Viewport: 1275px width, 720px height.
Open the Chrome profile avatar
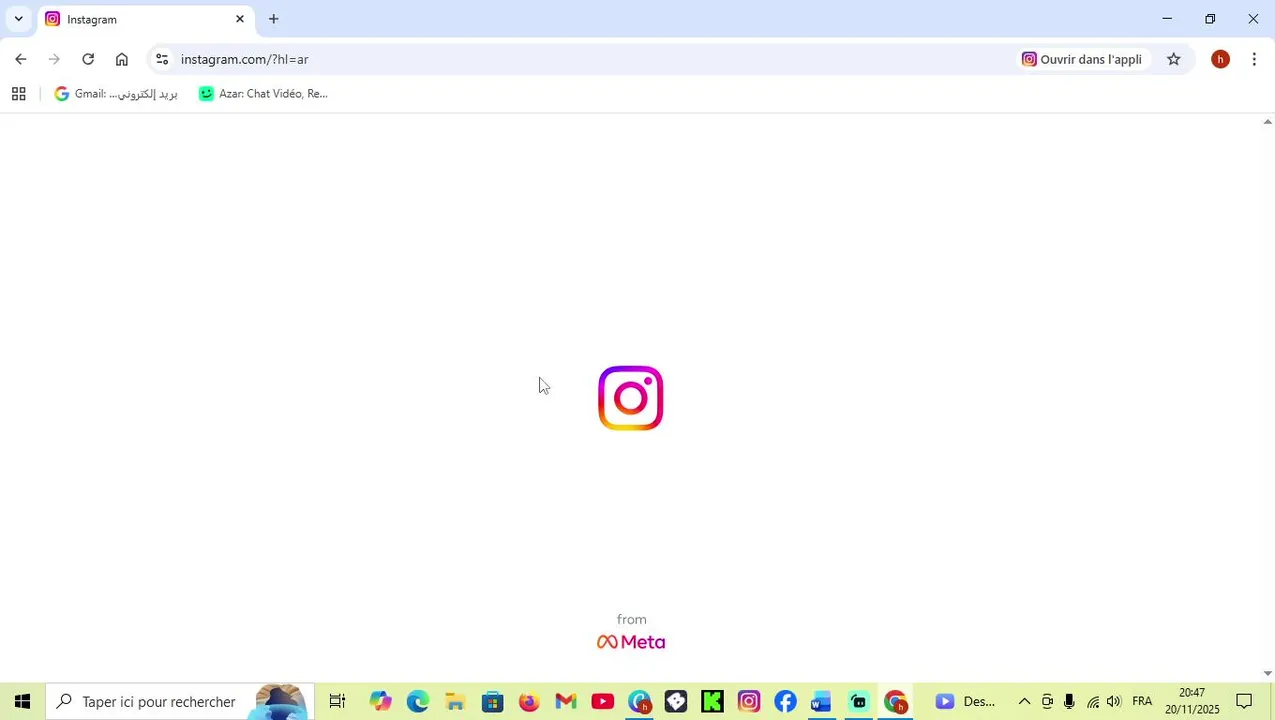(1220, 59)
